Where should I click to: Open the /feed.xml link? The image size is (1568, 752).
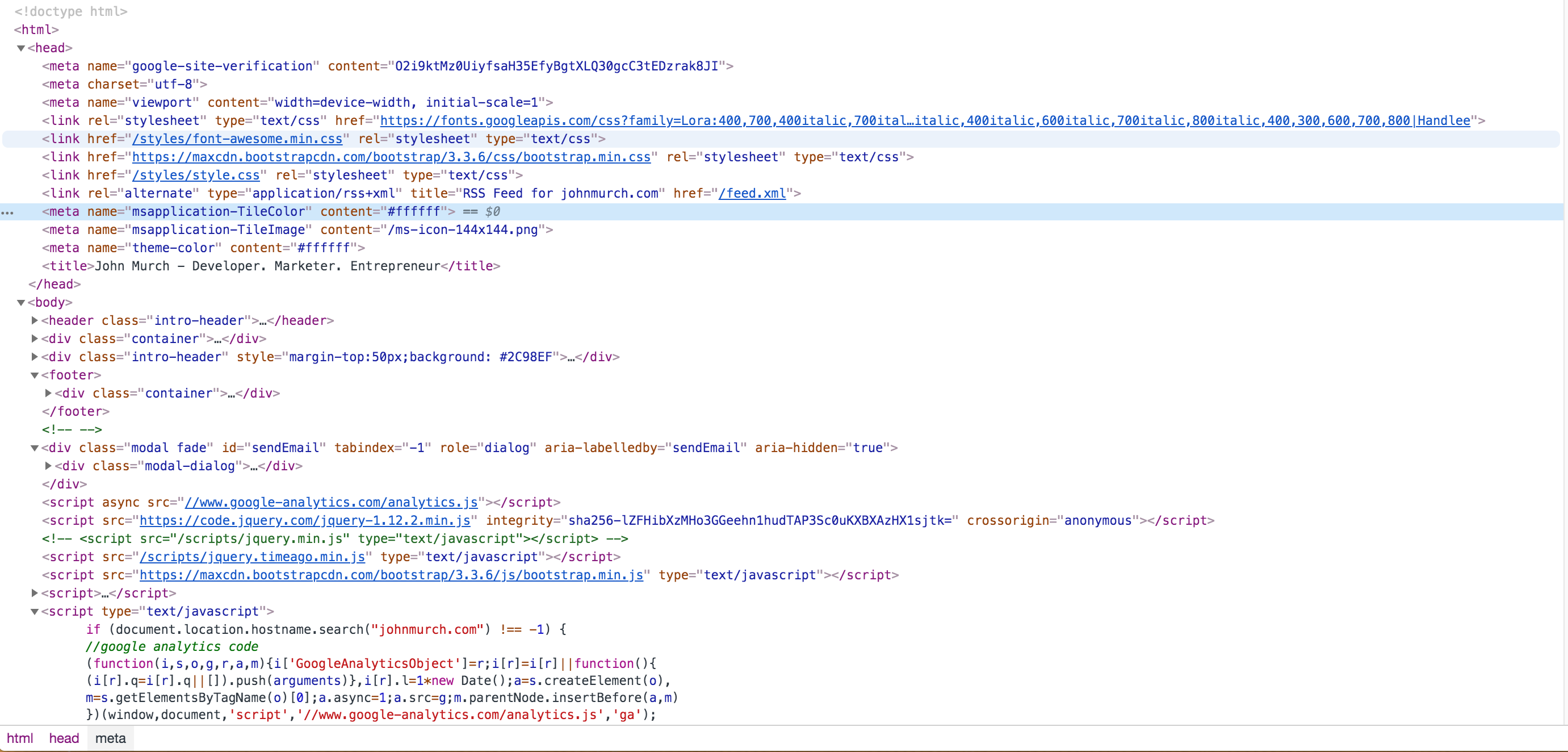click(752, 194)
